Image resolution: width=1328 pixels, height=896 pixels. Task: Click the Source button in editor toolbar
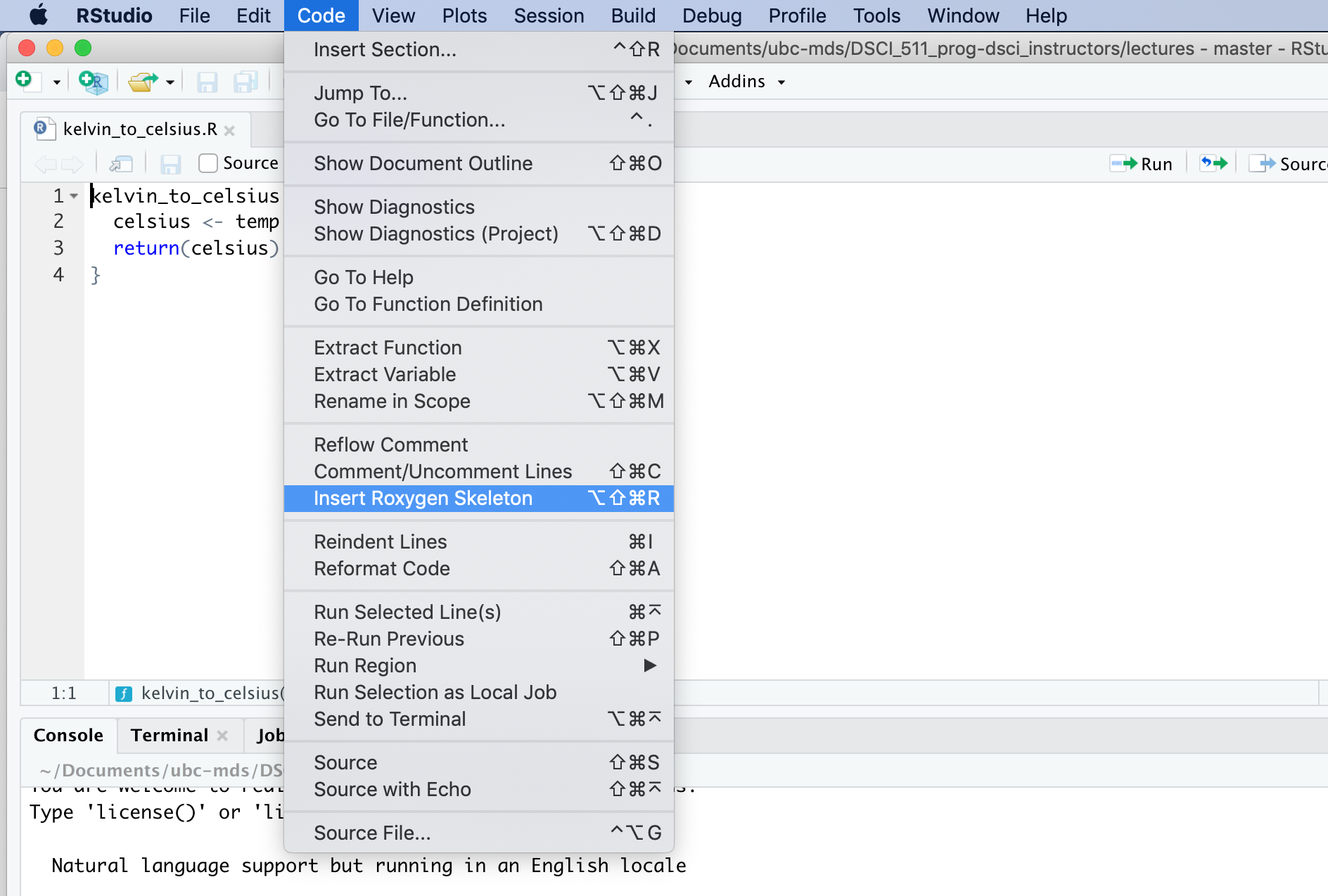pyautogui.click(x=1288, y=164)
